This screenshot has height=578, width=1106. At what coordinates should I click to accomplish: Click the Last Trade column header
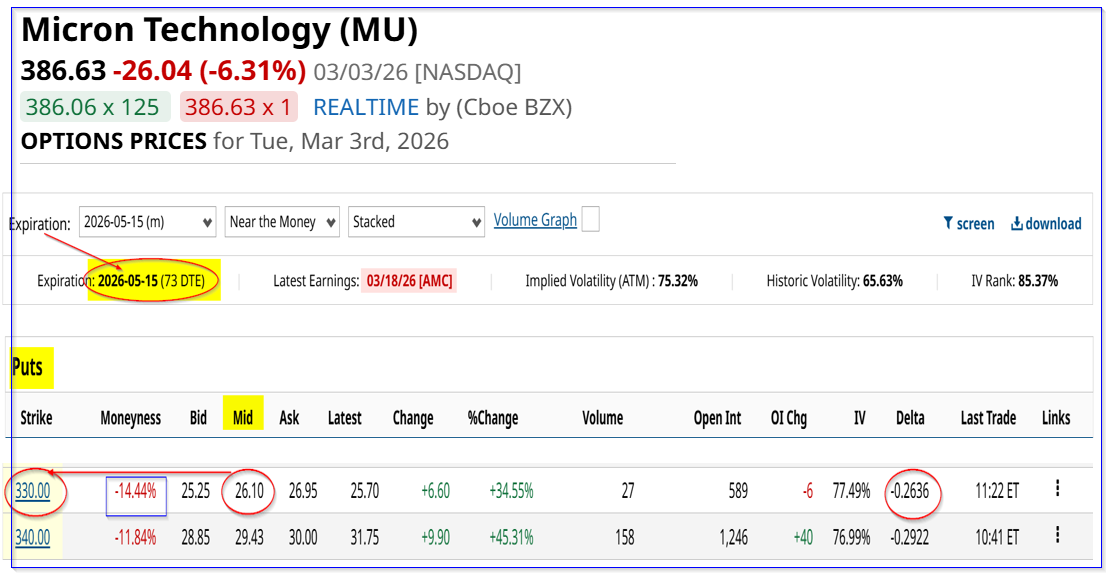click(988, 418)
